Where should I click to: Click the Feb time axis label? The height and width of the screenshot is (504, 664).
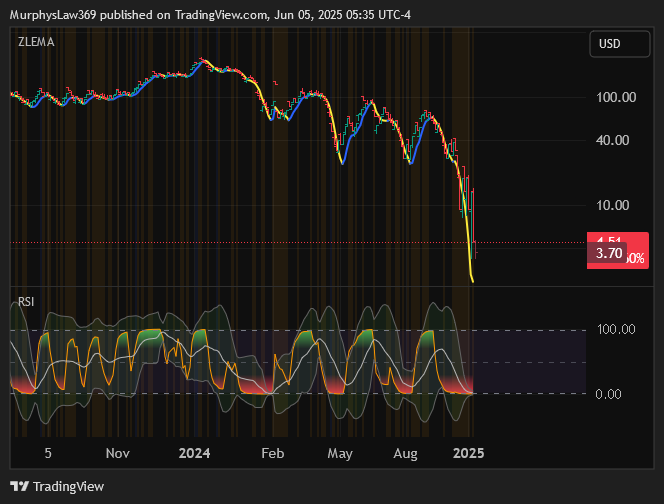point(272,453)
